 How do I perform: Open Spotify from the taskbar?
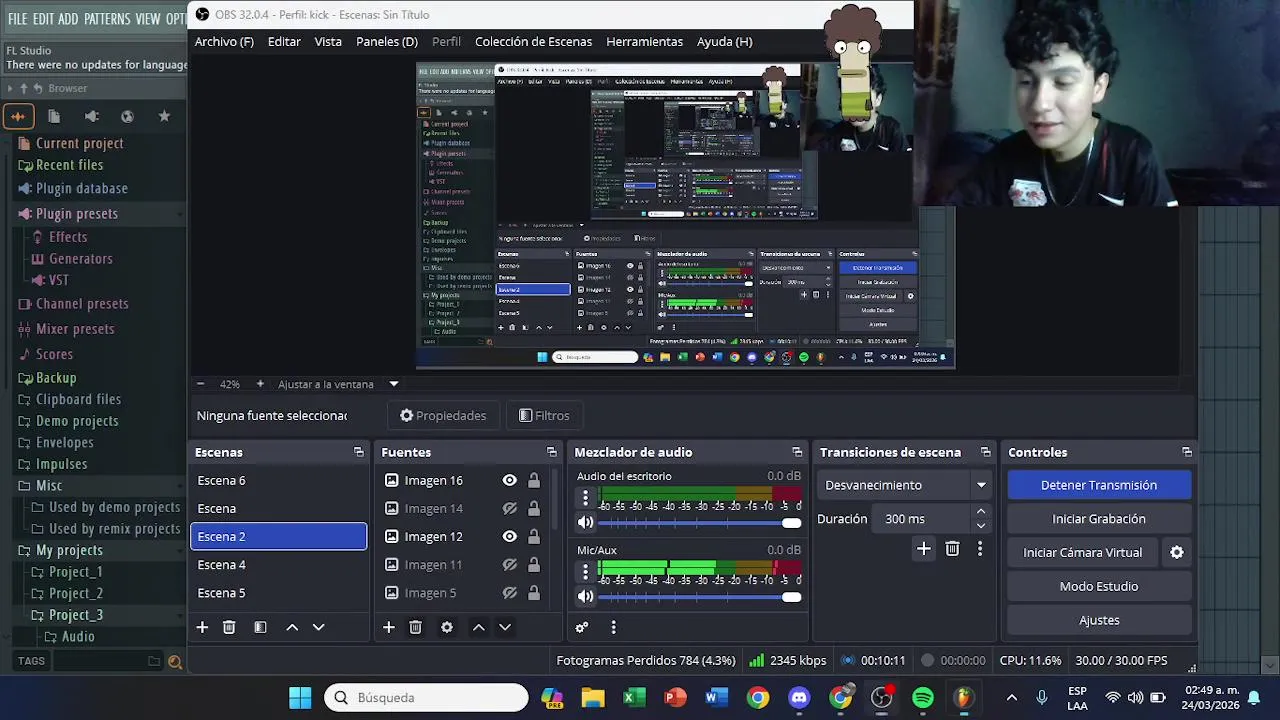pos(922,698)
